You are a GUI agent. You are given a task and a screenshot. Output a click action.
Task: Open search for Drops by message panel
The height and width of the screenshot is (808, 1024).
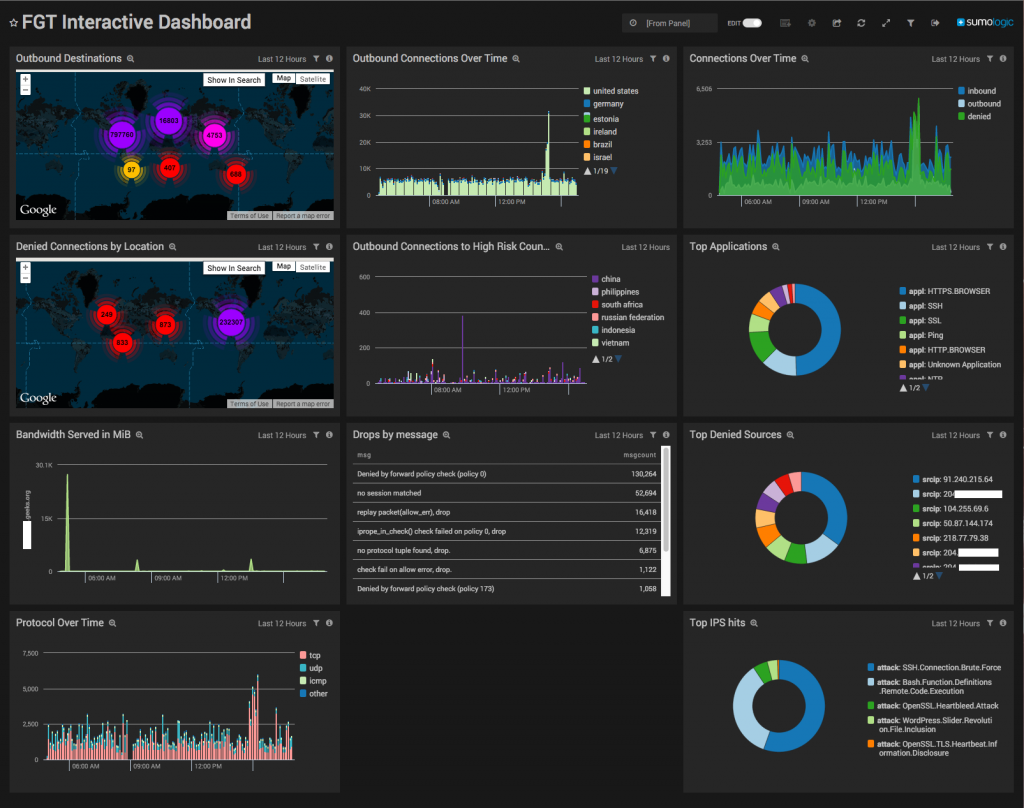point(447,435)
